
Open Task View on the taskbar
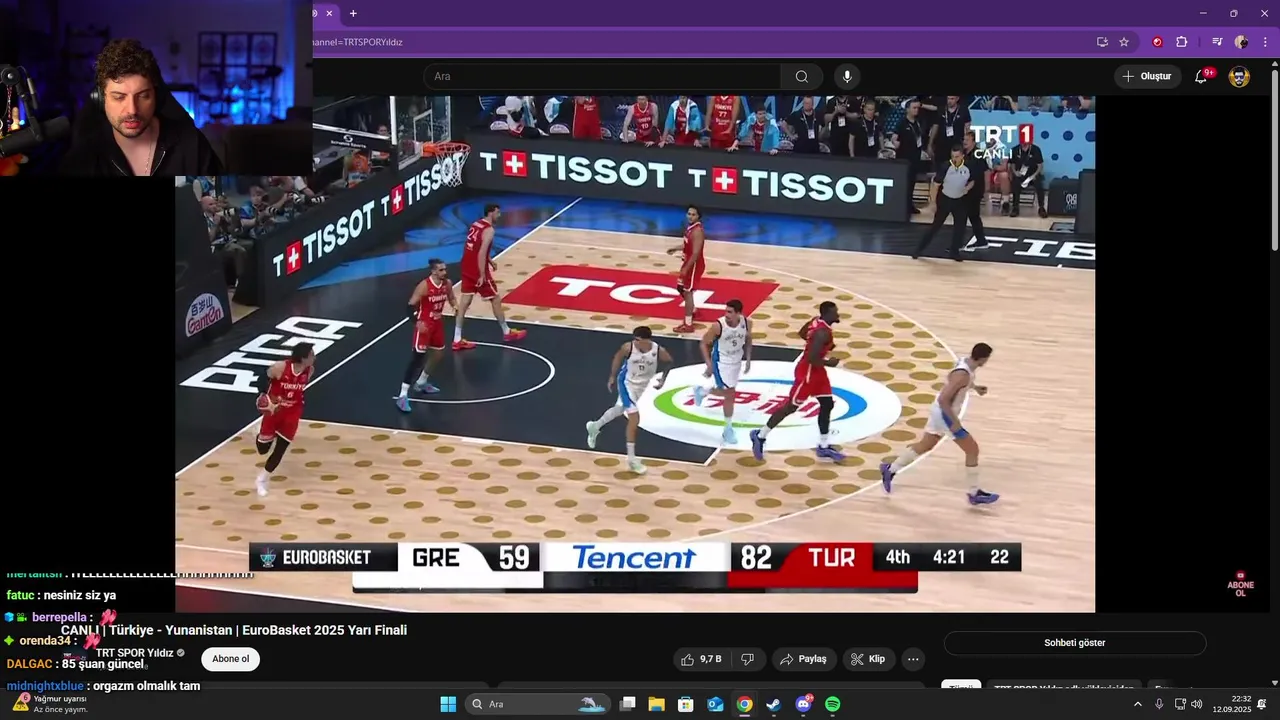pyautogui.click(x=628, y=704)
